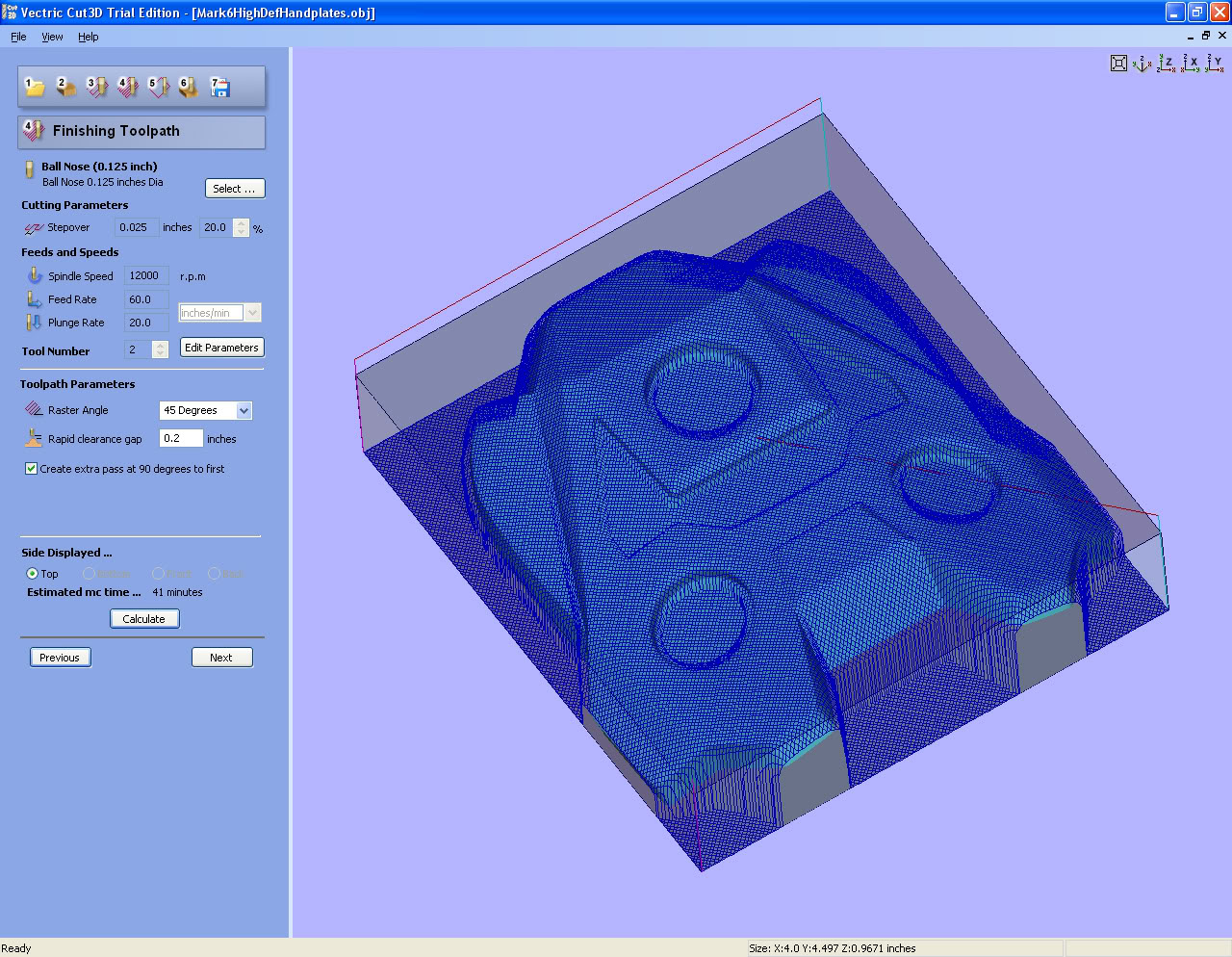
Task: Switch to isometric 3D view icon
Action: tap(1142, 64)
